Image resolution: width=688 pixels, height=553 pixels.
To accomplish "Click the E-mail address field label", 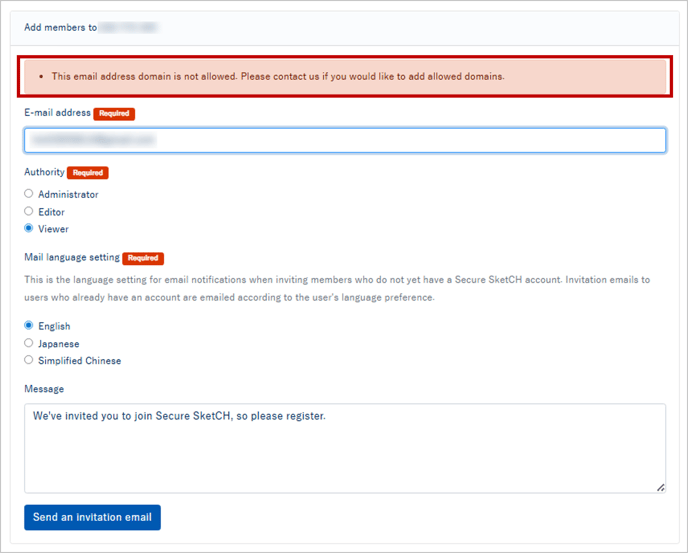I will coord(57,114).
